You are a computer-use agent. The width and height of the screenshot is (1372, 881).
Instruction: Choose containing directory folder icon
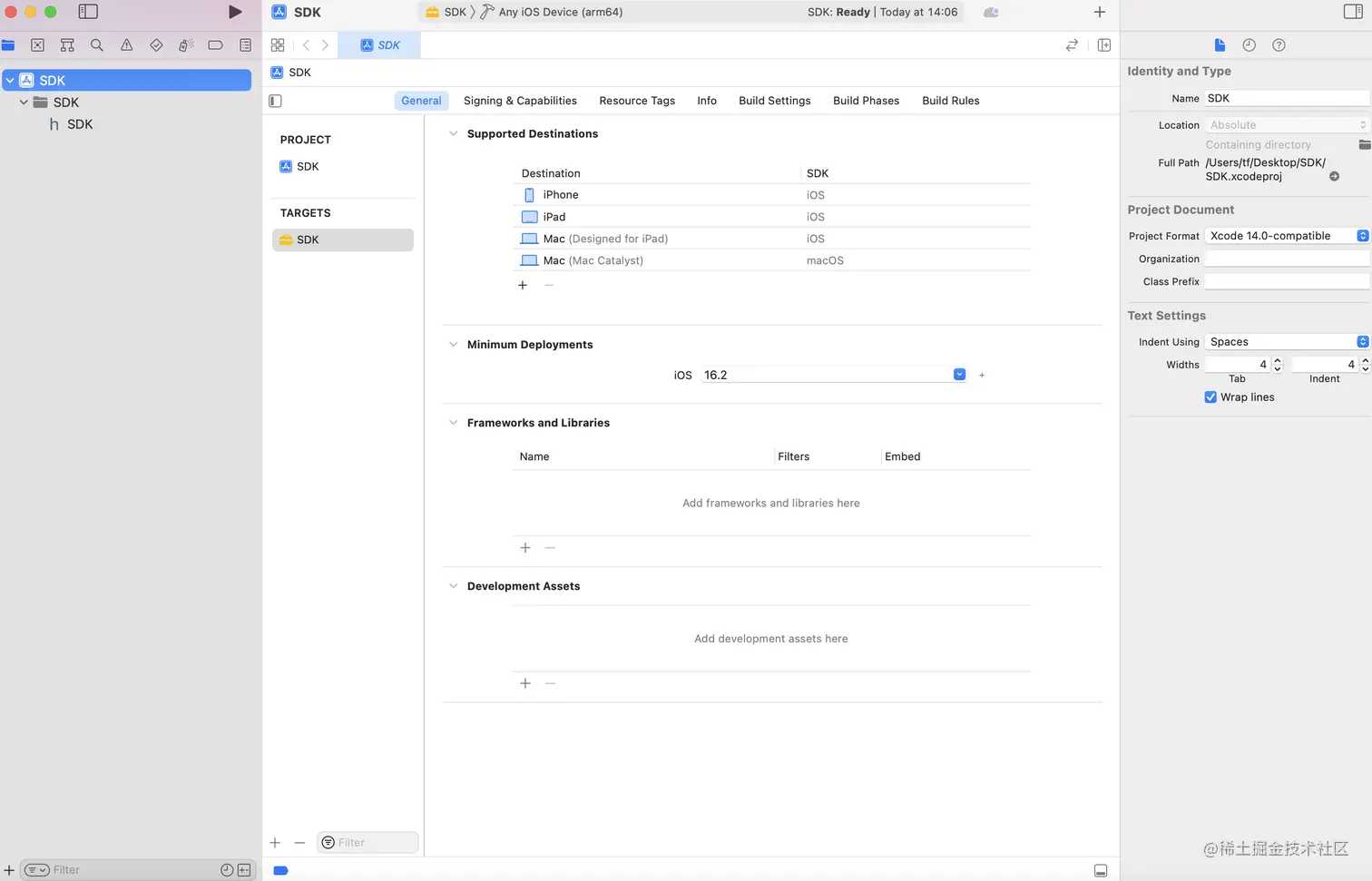[x=1365, y=144]
